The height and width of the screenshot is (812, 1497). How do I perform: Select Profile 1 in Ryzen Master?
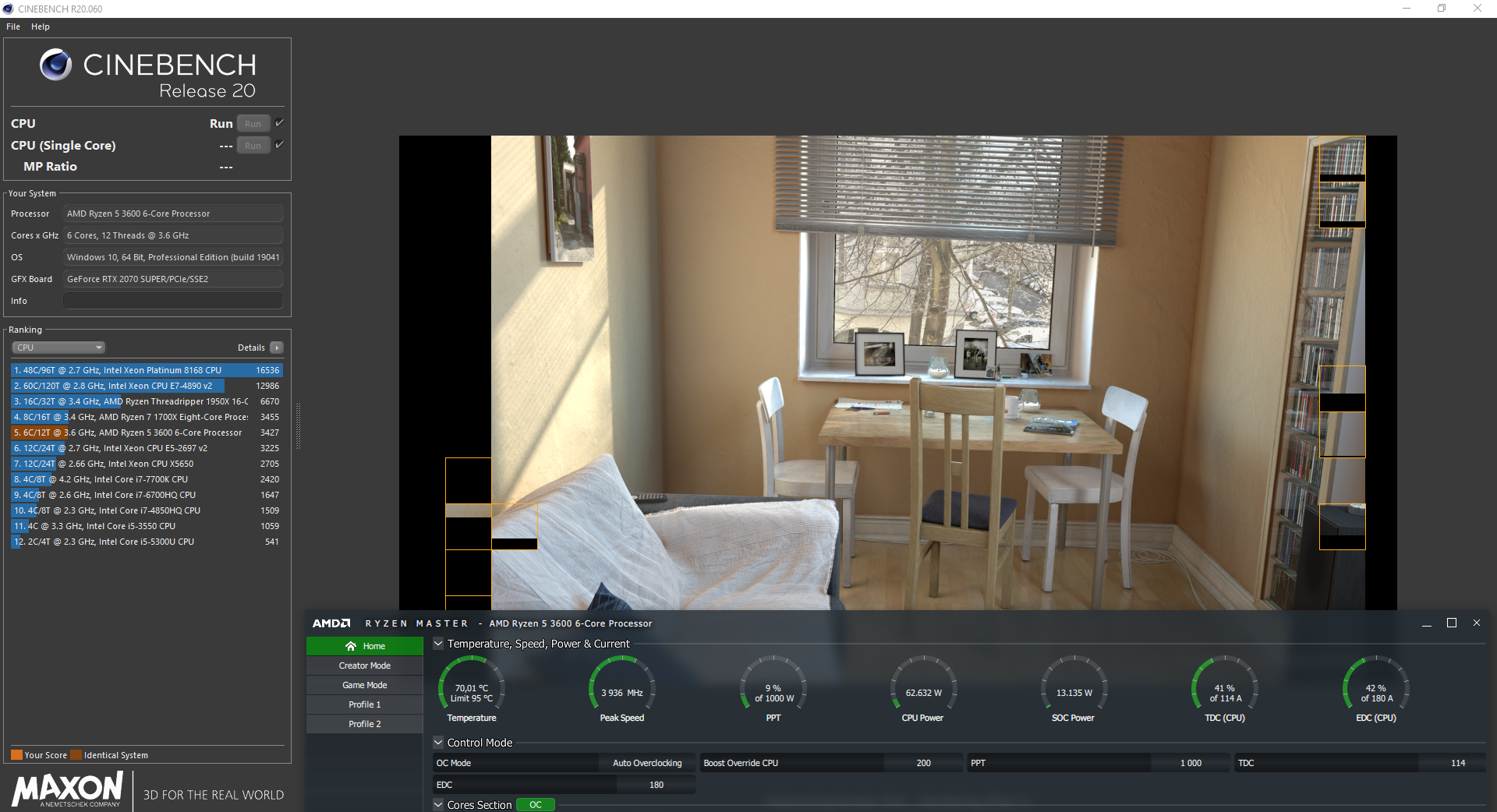point(365,704)
